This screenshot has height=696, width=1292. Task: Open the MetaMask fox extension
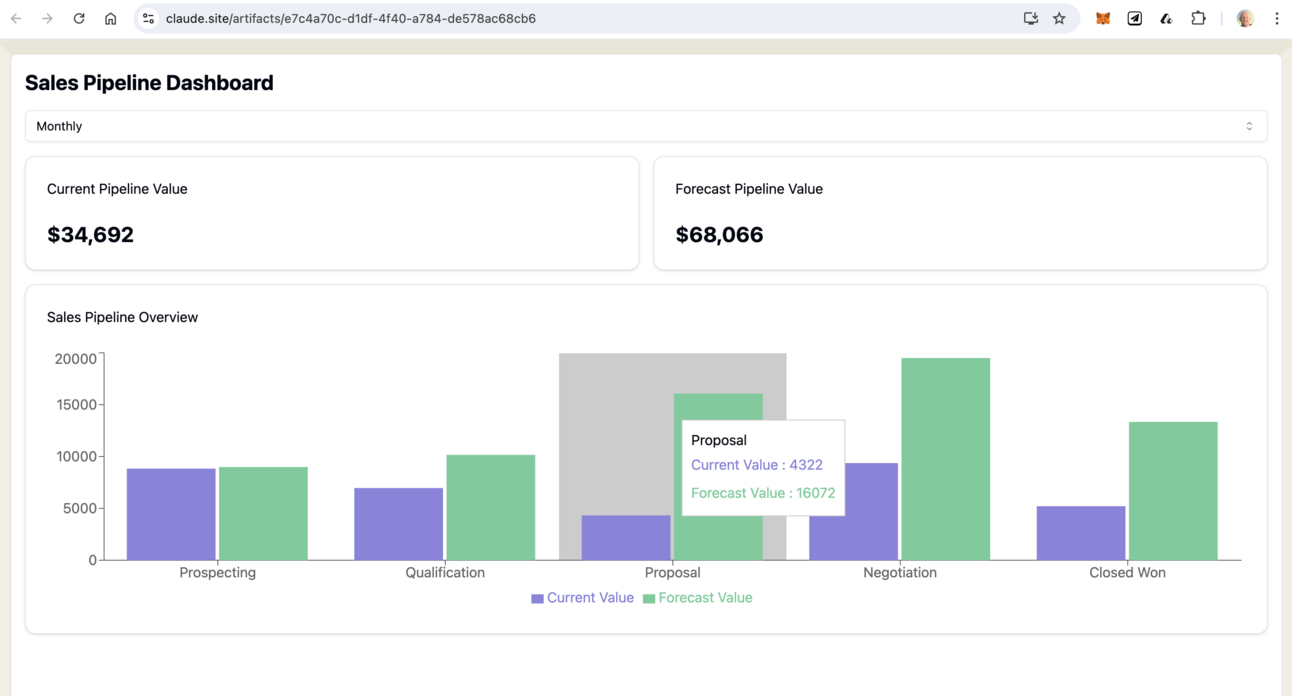coord(1103,18)
